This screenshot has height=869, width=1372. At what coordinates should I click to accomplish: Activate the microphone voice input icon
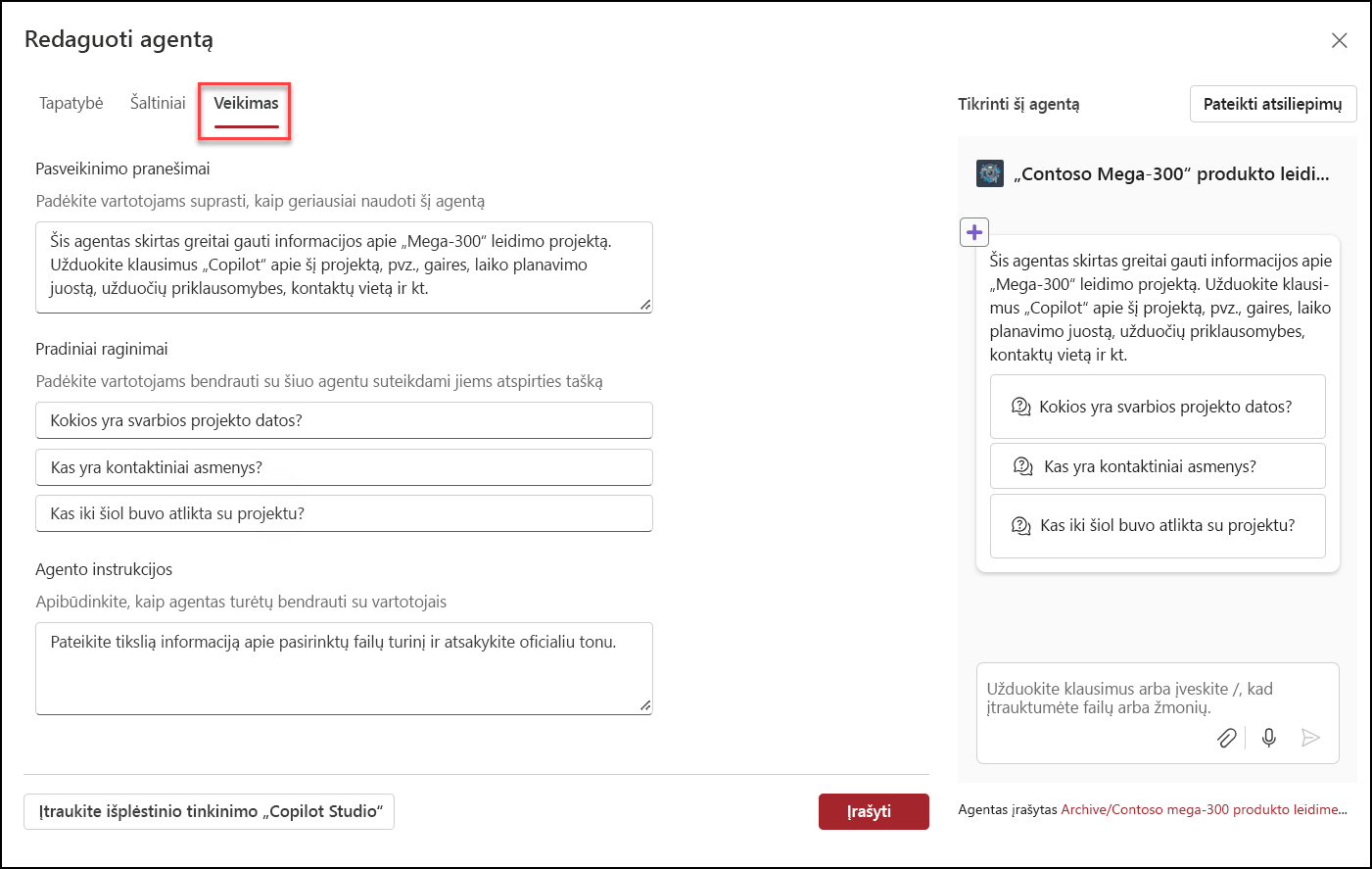pos(1269,738)
